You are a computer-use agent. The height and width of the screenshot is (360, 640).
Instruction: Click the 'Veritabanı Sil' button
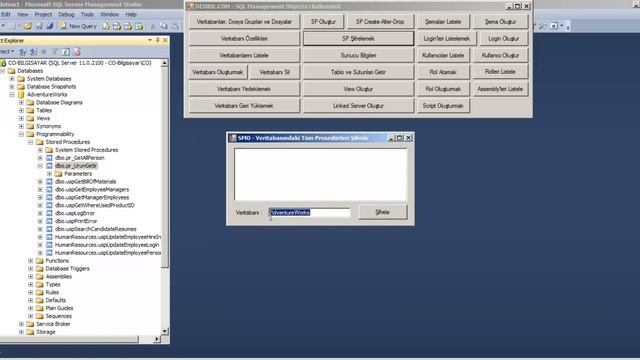coord(274,72)
